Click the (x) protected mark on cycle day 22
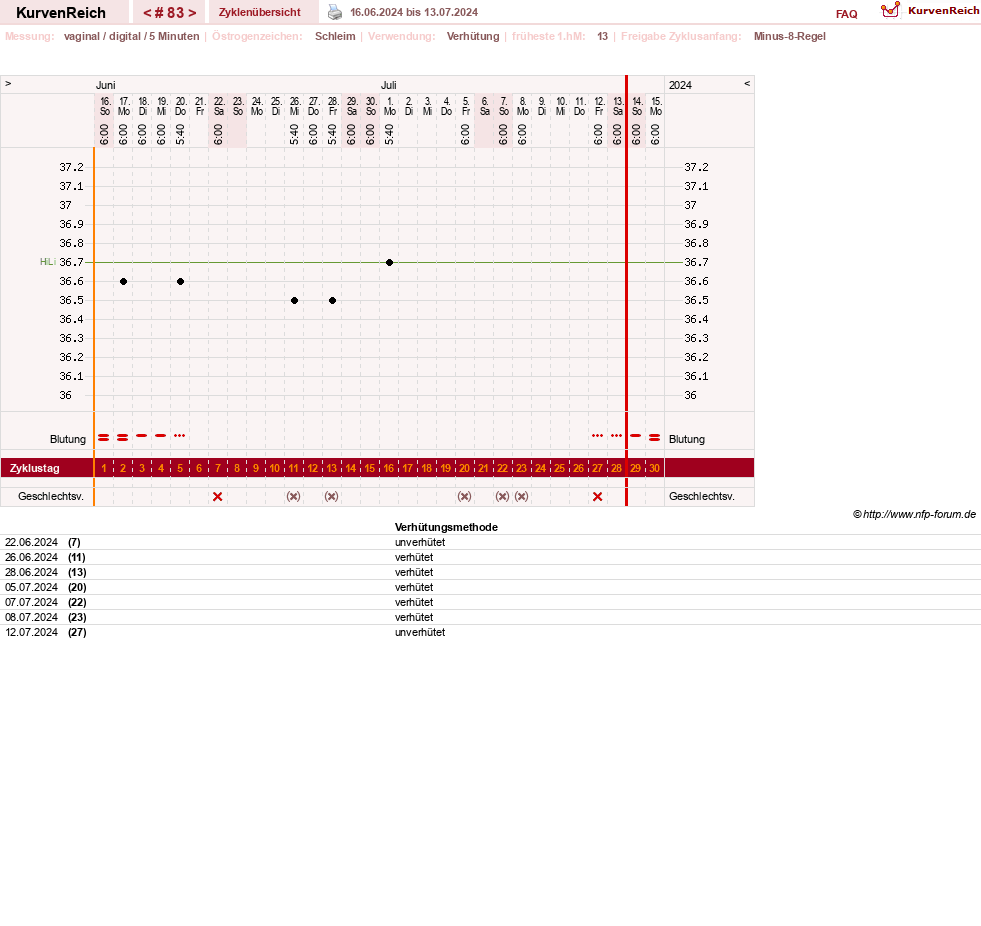This screenshot has height=926, width=981. [x=502, y=496]
